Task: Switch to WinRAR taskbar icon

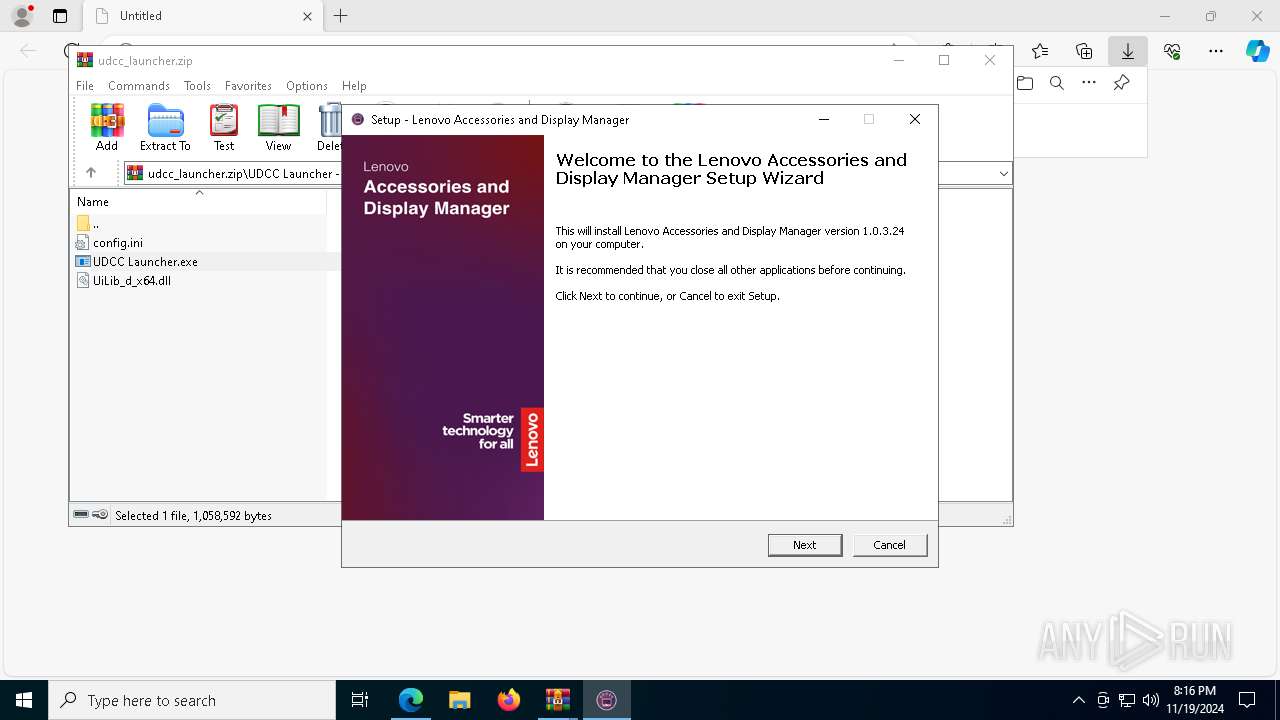Action: [558, 700]
